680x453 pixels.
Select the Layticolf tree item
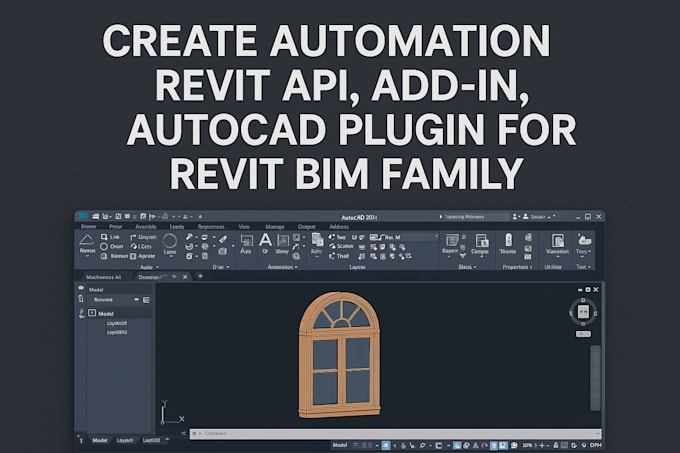(x=117, y=323)
